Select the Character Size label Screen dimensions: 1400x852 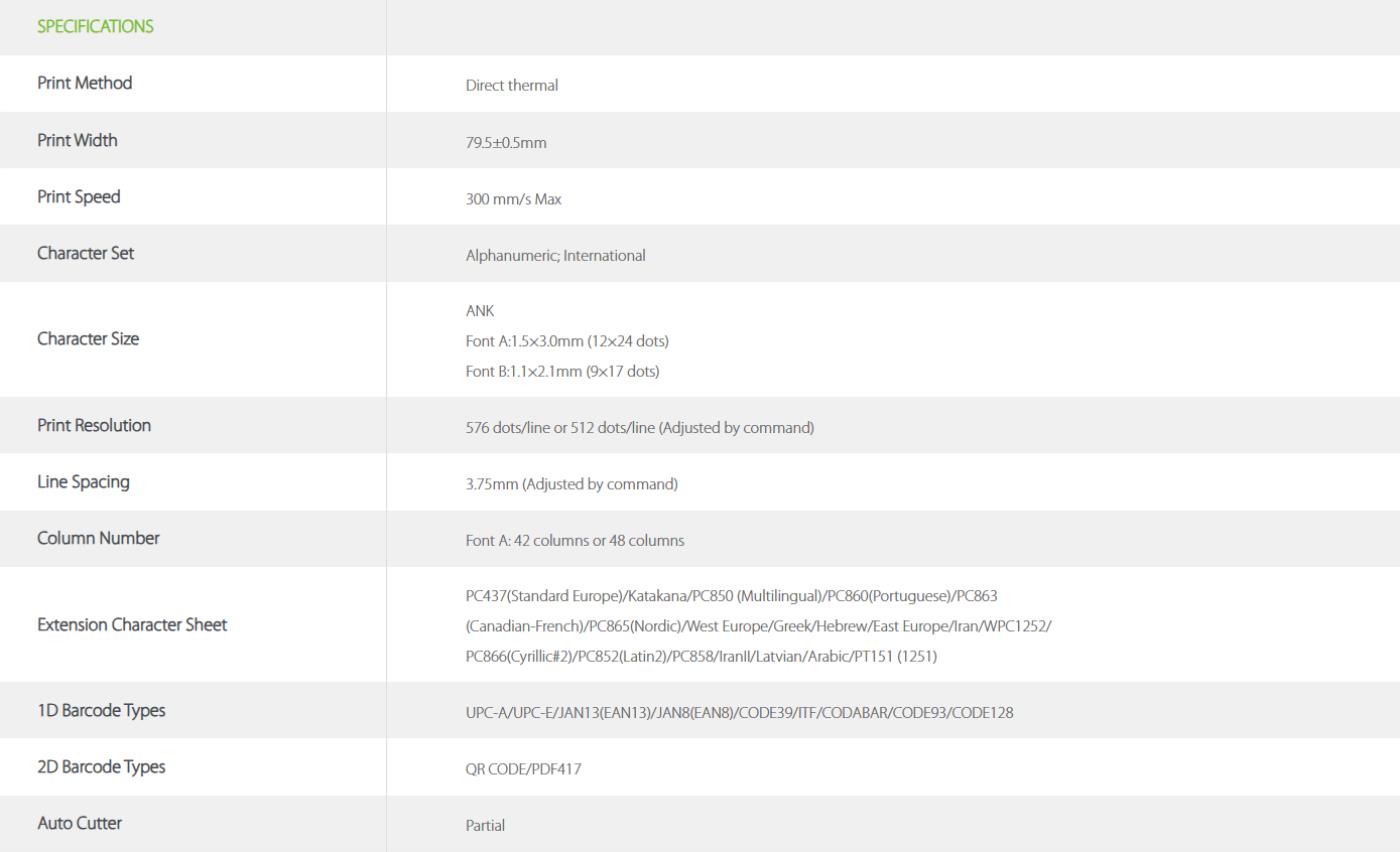(x=88, y=339)
